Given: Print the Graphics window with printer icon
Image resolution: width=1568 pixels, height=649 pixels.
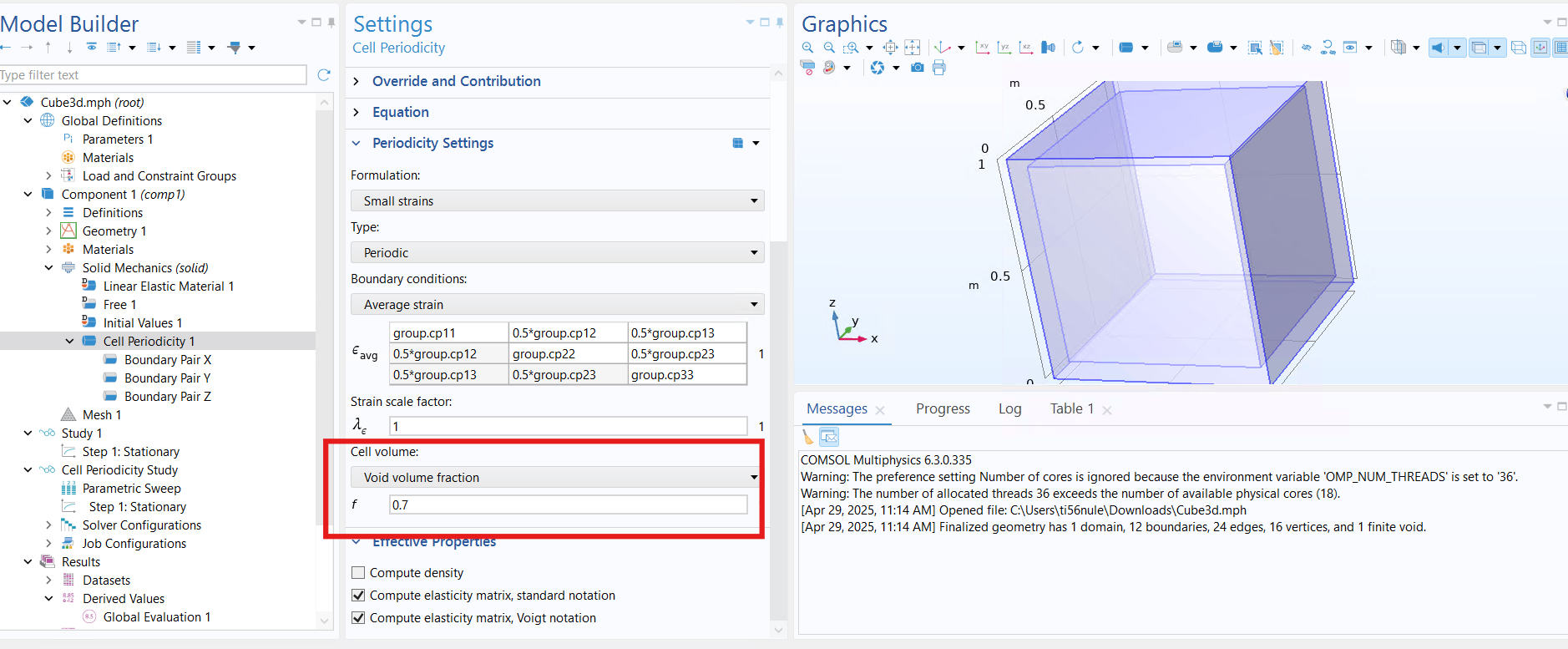Looking at the screenshot, I should tap(939, 68).
